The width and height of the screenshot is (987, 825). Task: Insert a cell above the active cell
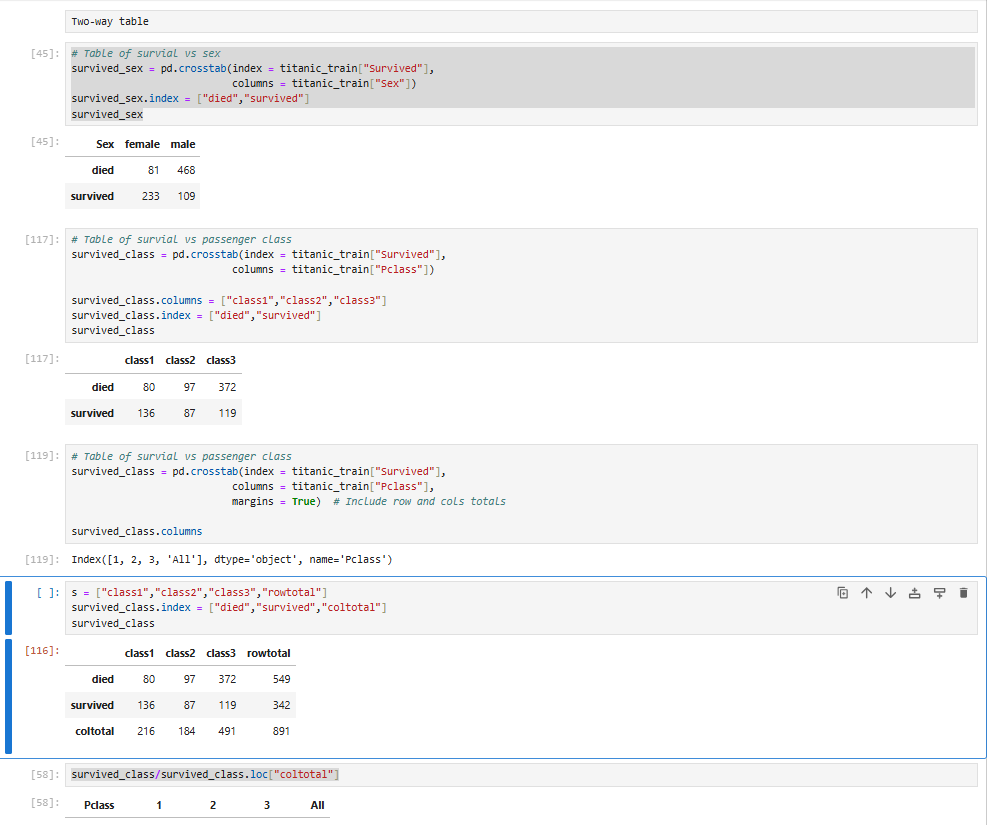point(915,593)
